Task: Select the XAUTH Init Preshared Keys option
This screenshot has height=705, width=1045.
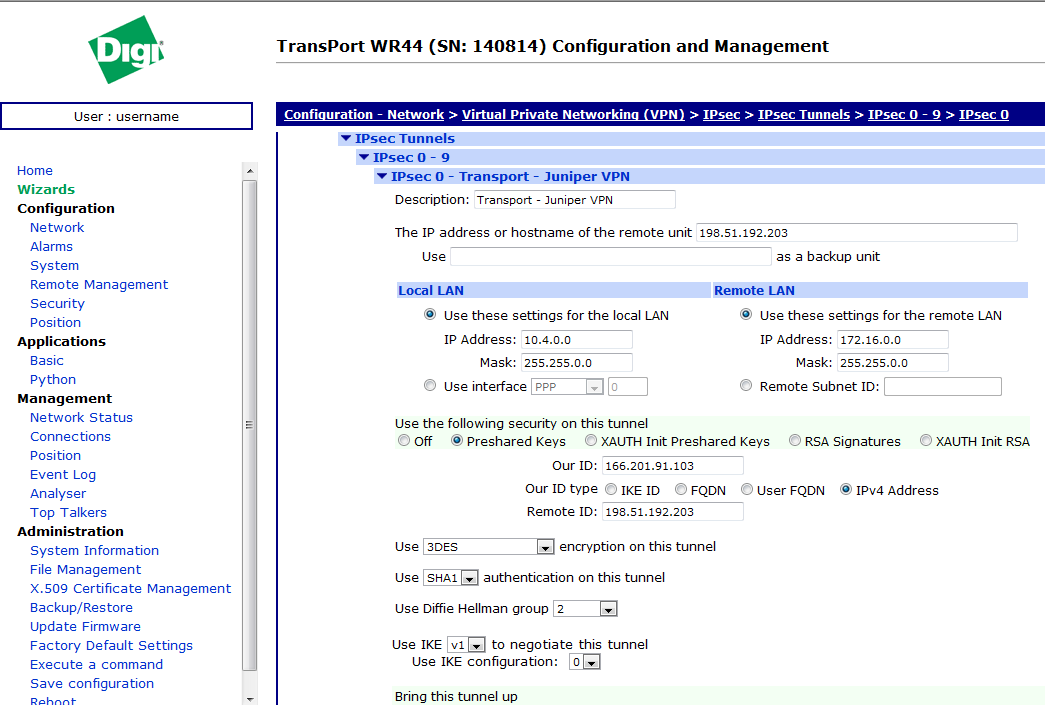Action: tap(592, 441)
